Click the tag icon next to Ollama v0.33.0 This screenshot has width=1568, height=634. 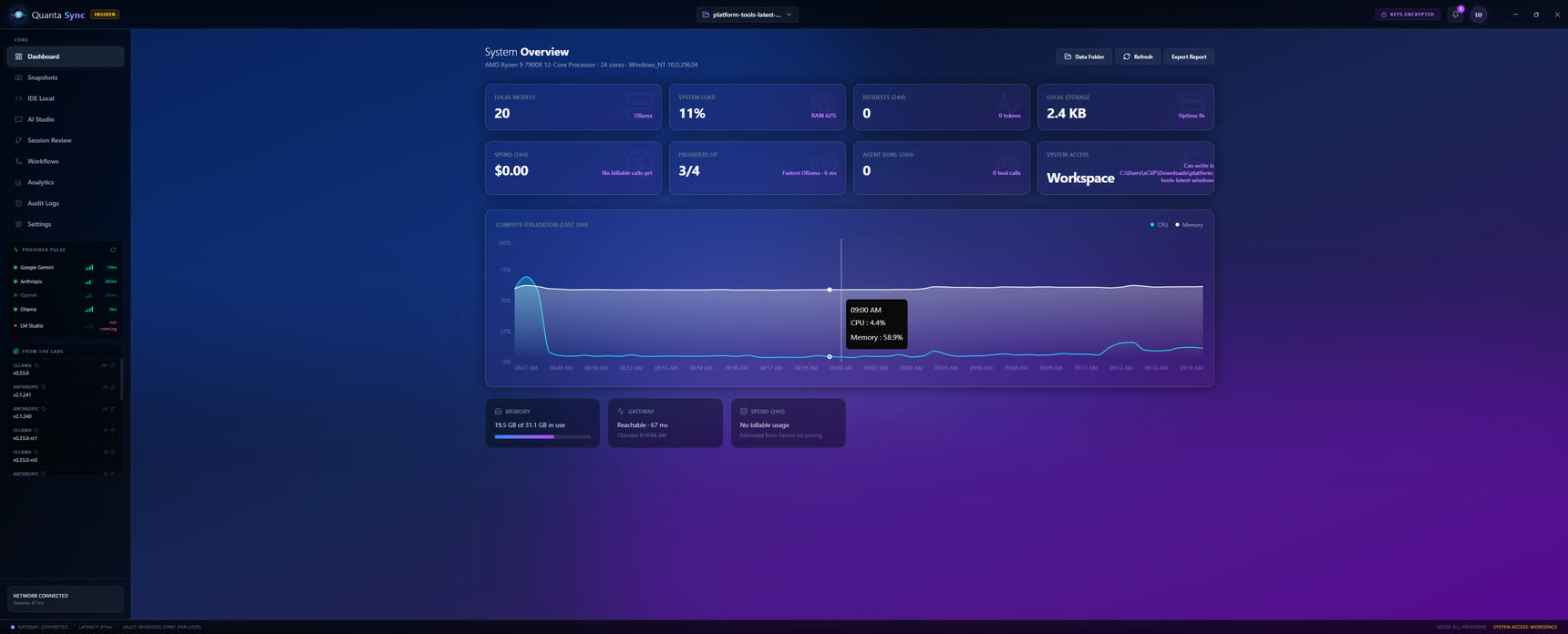(x=36, y=365)
